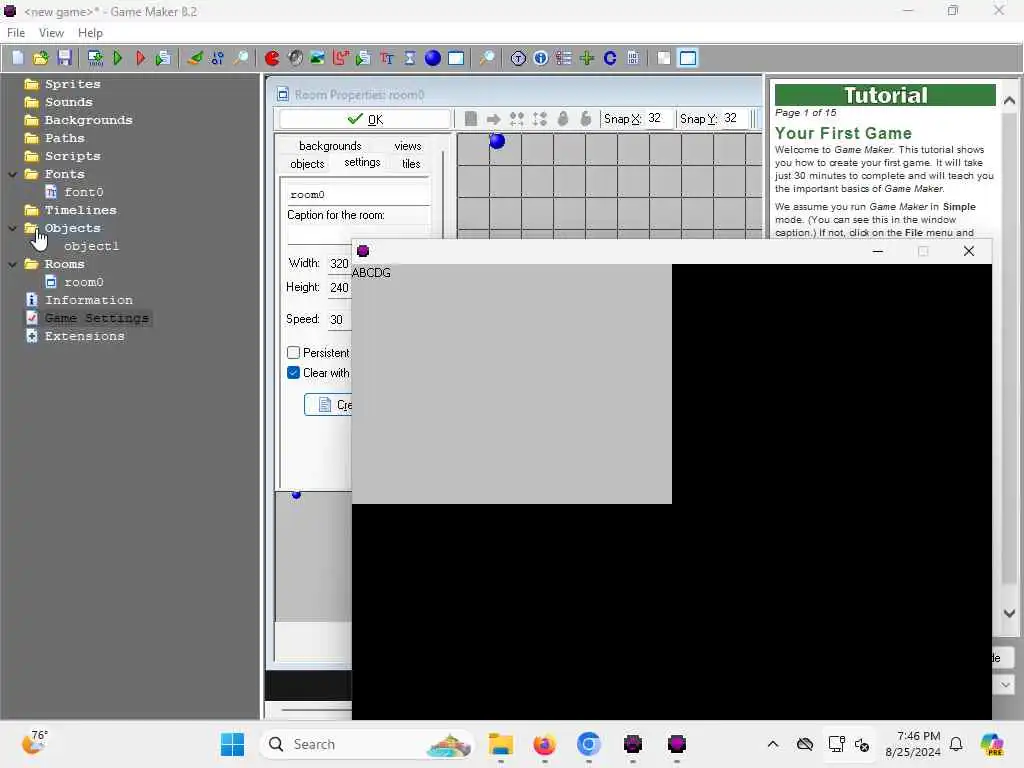Click the Create executable toolbar icon
The height and width of the screenshot is (768, 1024).
tap(95, 58)
